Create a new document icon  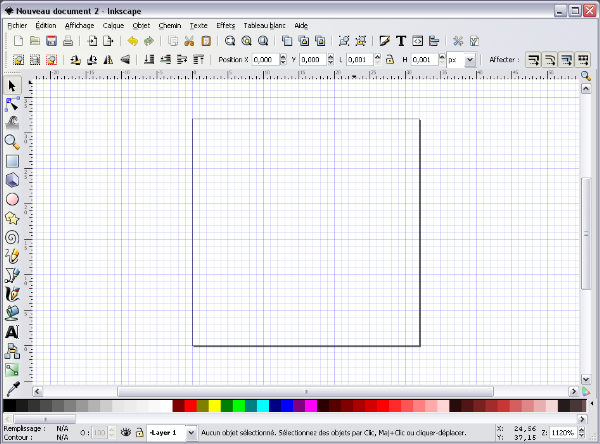18,41
